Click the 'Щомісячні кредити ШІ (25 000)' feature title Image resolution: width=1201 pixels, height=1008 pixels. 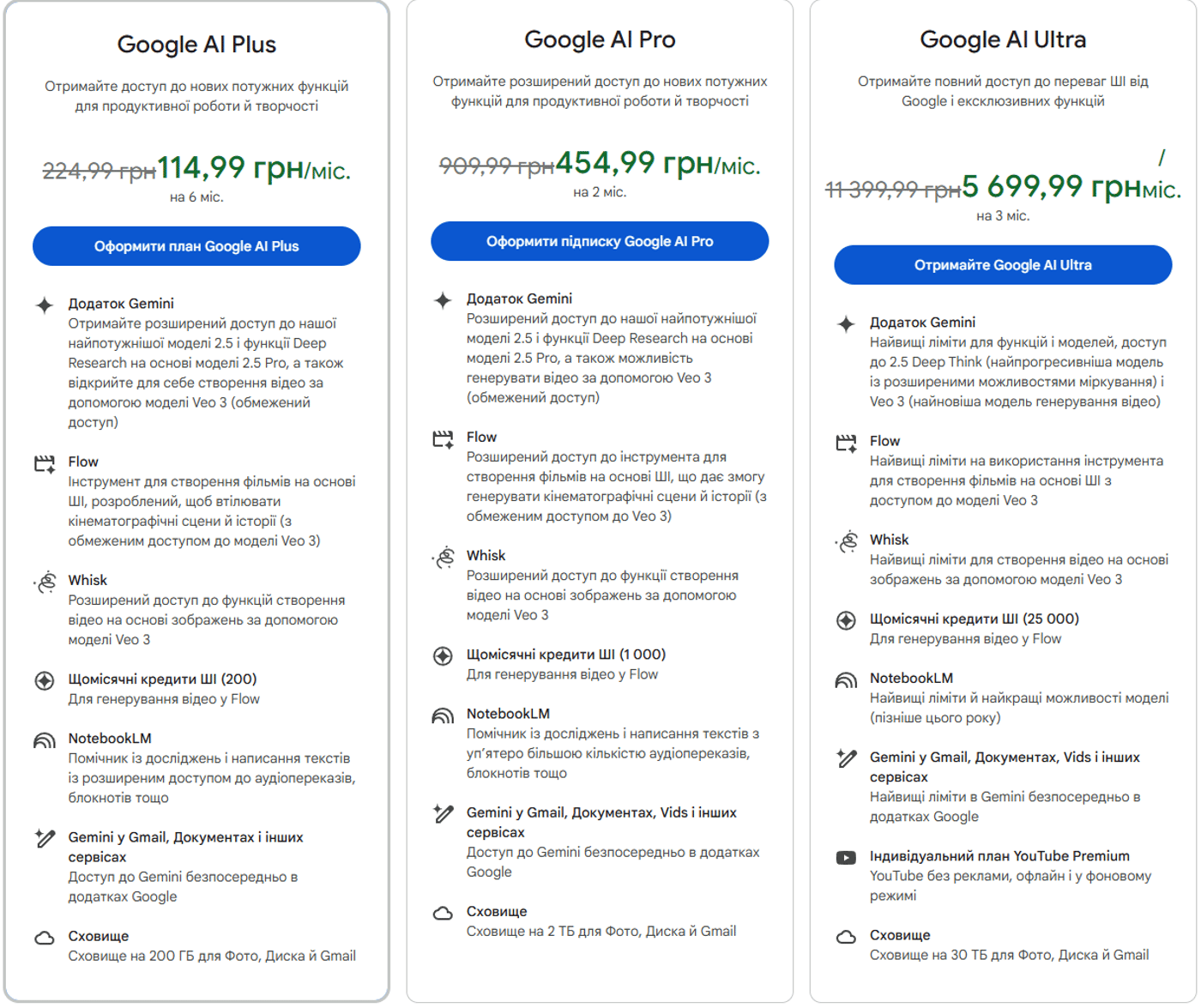tap(974, 619)
